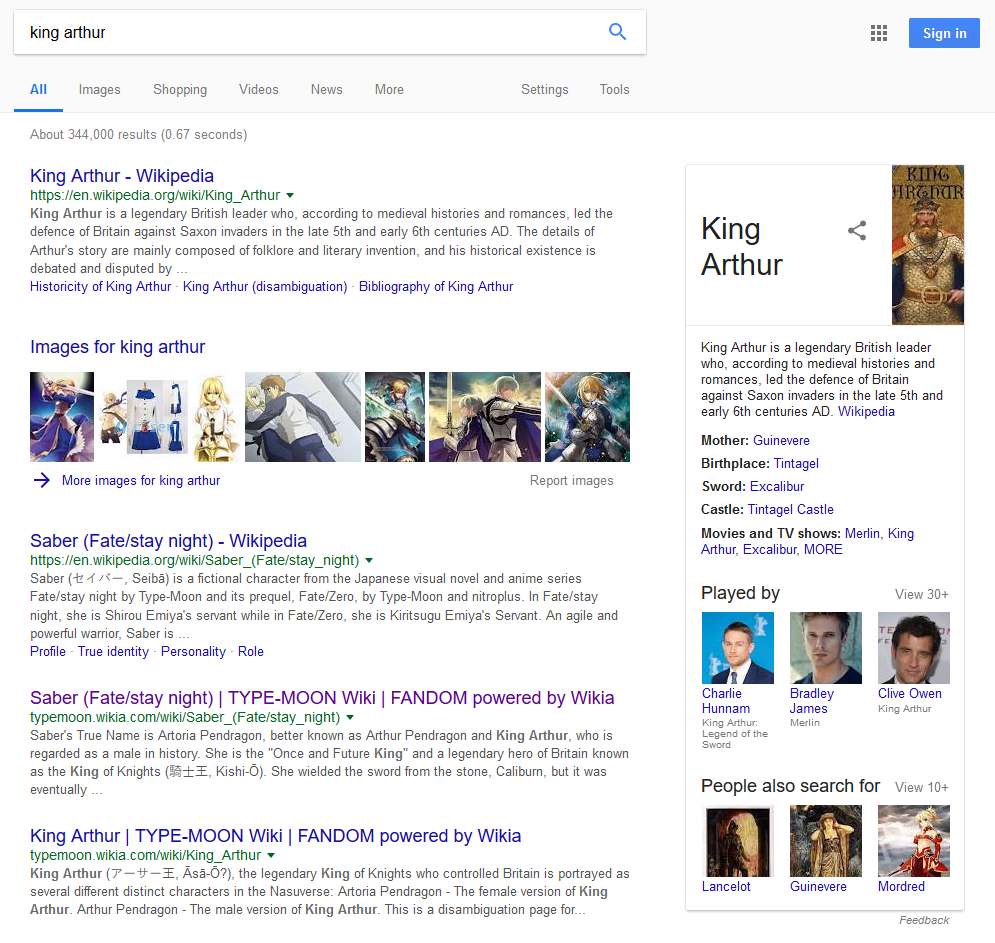Click the Bradley James name link
Screen dimensions: 995x943
[812, 701]
